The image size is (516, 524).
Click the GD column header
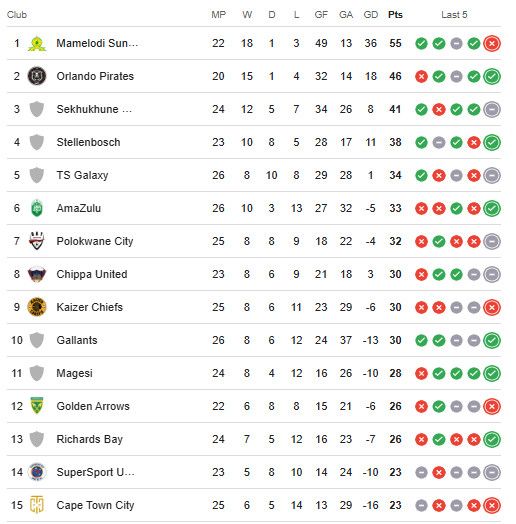pos(371,15)
